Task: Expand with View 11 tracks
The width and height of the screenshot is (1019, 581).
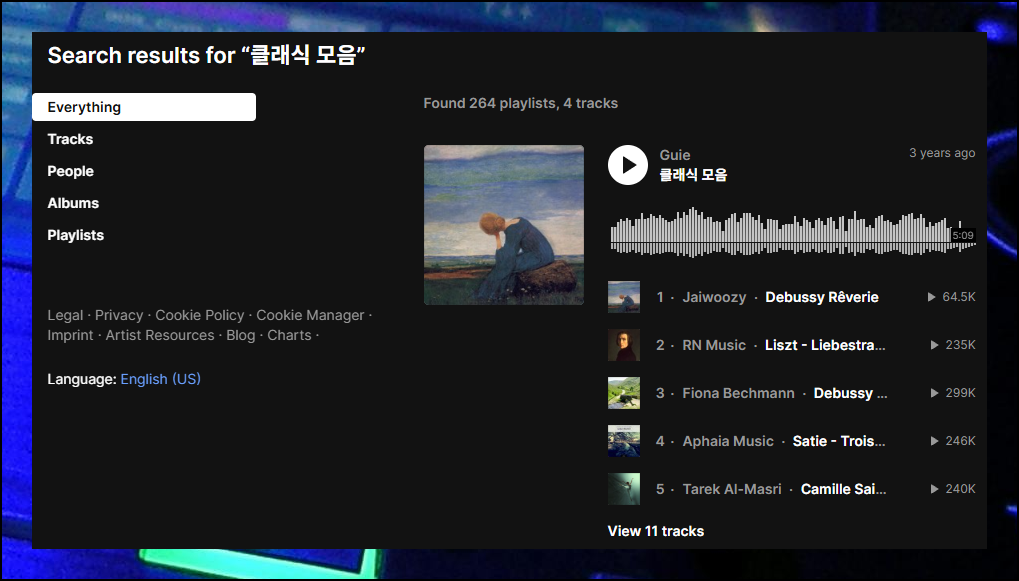Action: point(656,531)
